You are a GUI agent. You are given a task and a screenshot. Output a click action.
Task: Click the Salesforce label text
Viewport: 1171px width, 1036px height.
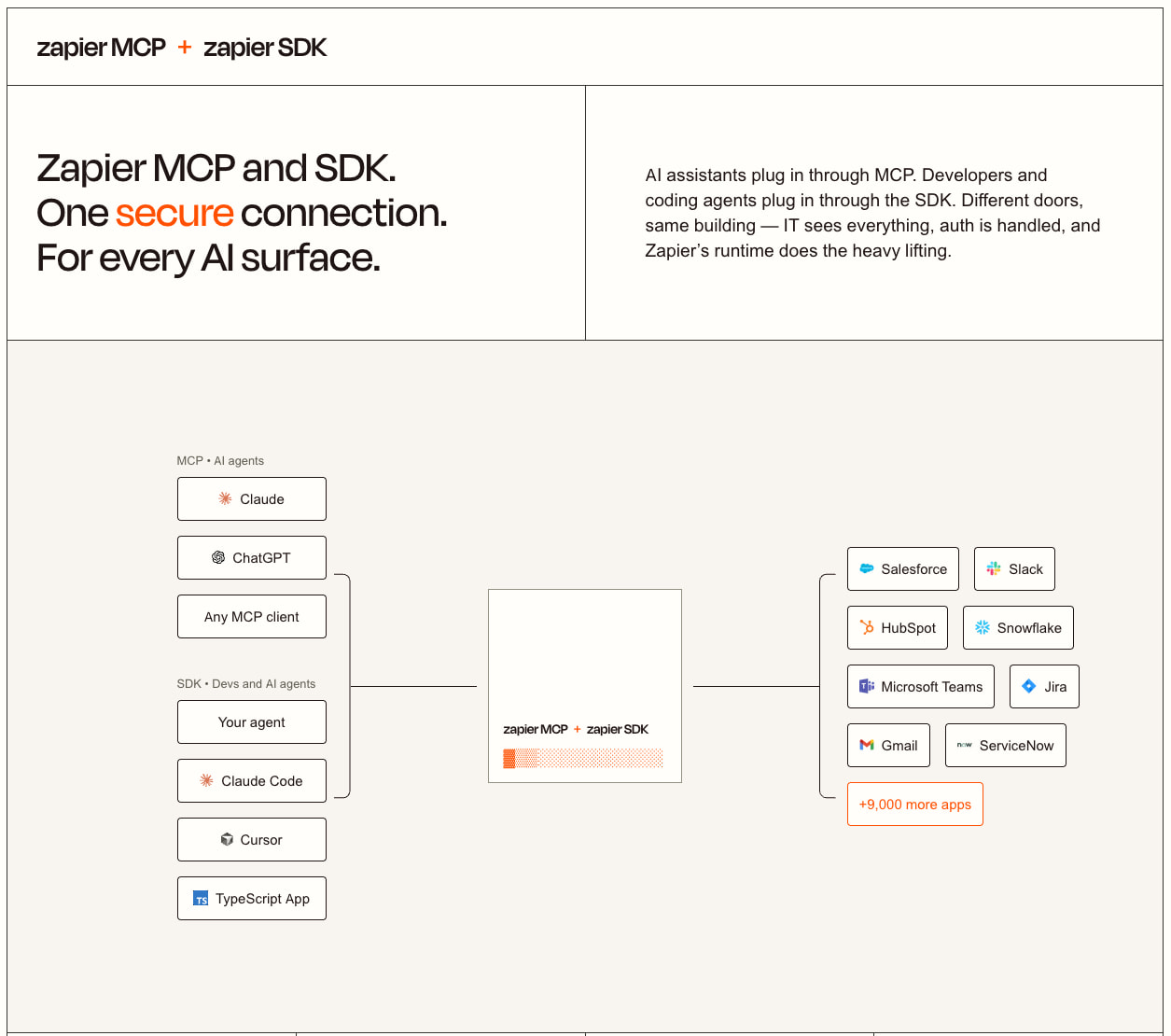point(914,569)
